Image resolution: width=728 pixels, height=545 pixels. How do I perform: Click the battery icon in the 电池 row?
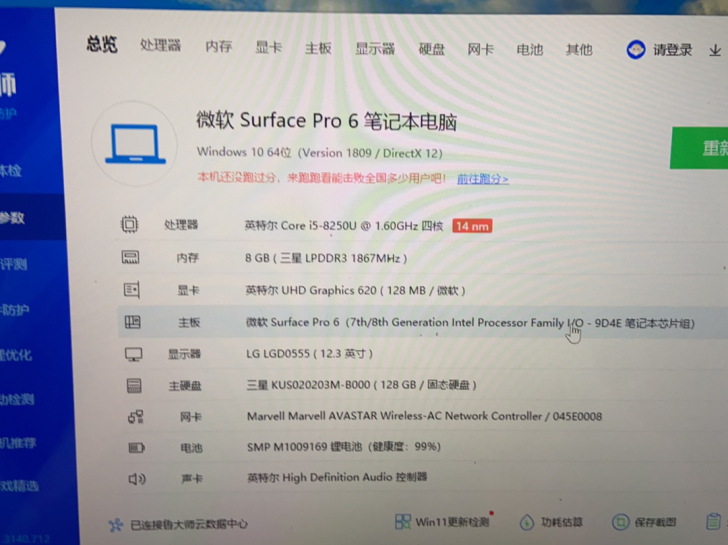point(136,448)
